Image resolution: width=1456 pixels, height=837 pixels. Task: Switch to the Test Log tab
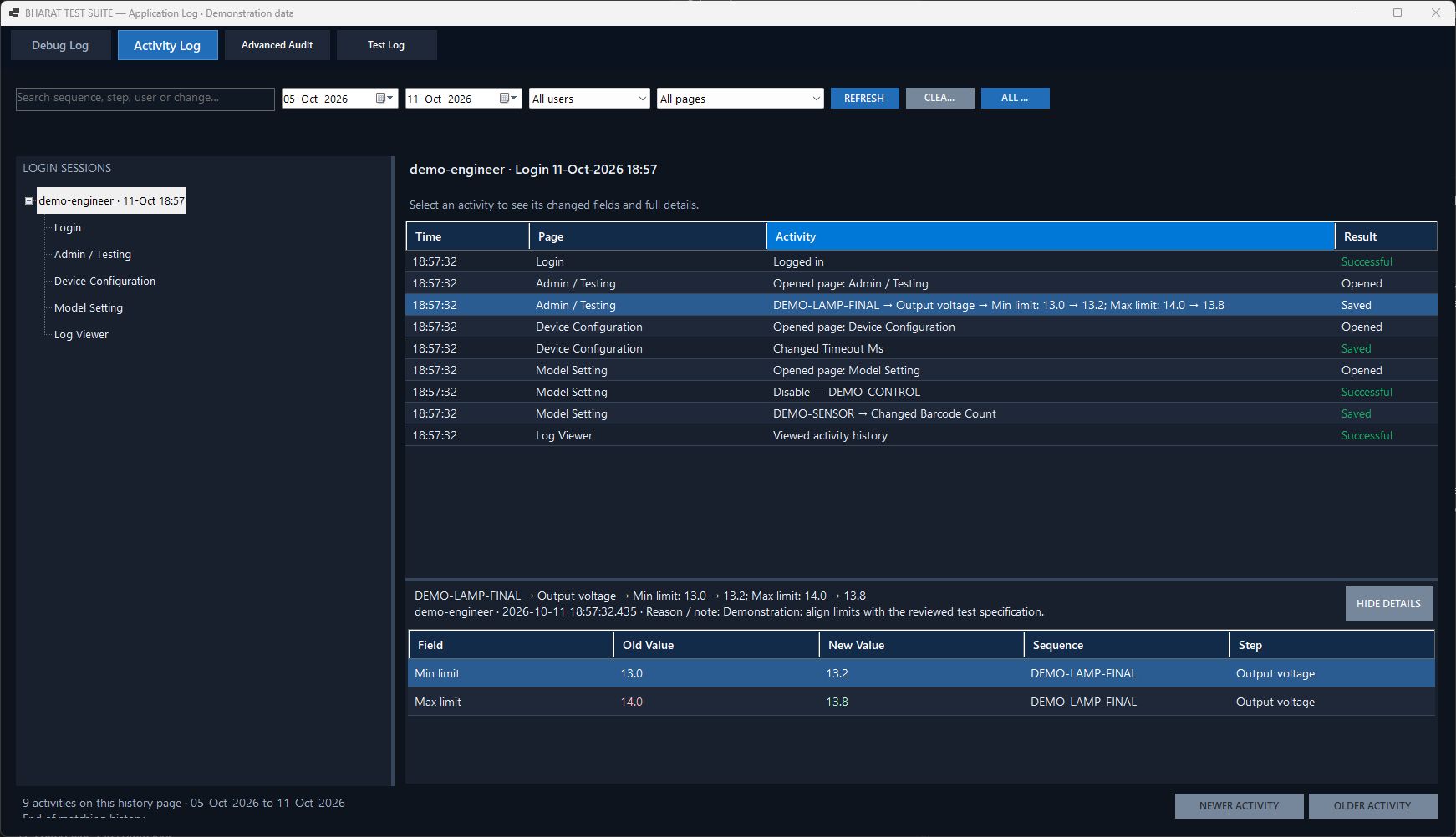[x=386, y=45]
